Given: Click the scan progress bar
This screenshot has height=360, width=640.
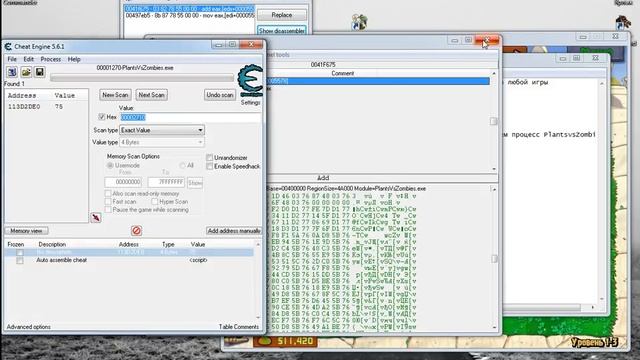Looking at the screenshot, I should point(142,78).
